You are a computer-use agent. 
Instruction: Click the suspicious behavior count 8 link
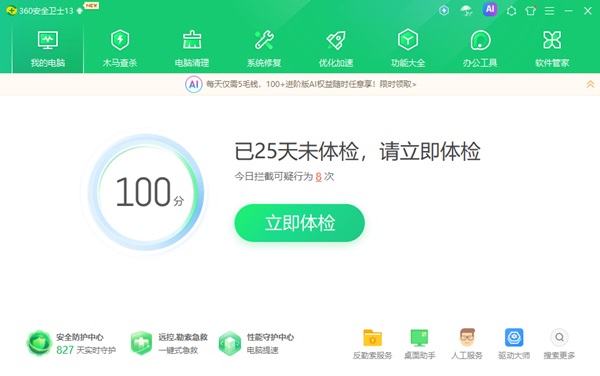(318, 176)
